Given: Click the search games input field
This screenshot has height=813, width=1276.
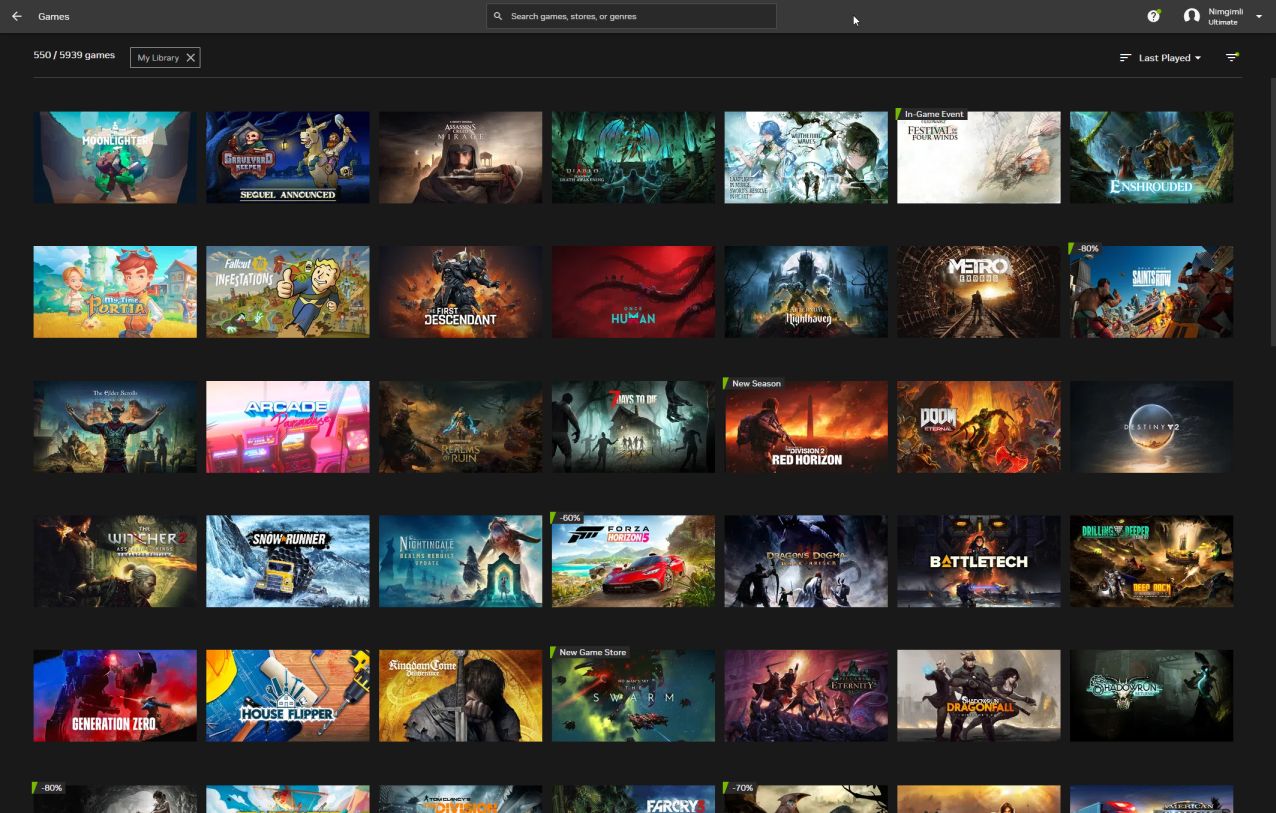Looking at the screenshot, I should coord(631,16).
